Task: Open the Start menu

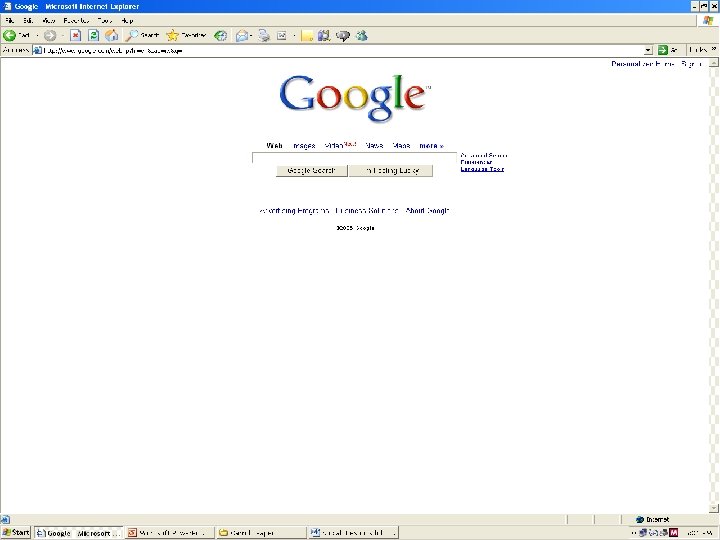Action: [16, 533]
